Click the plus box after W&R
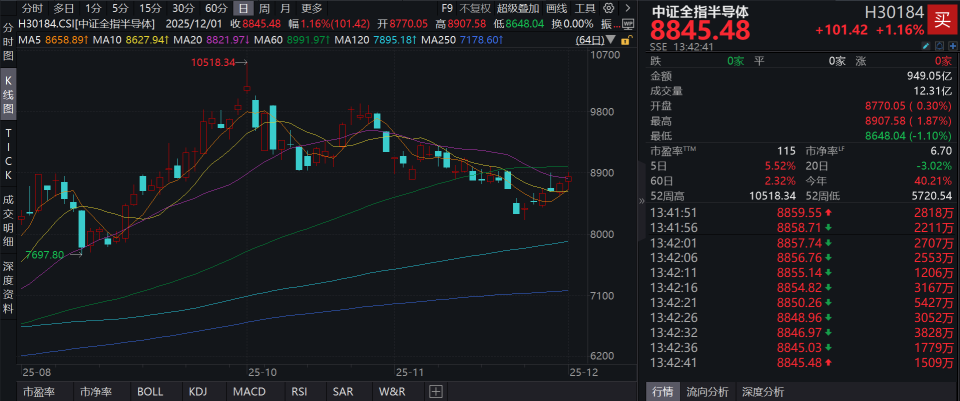Screen dimensions: 960x401 coord(435,391)
